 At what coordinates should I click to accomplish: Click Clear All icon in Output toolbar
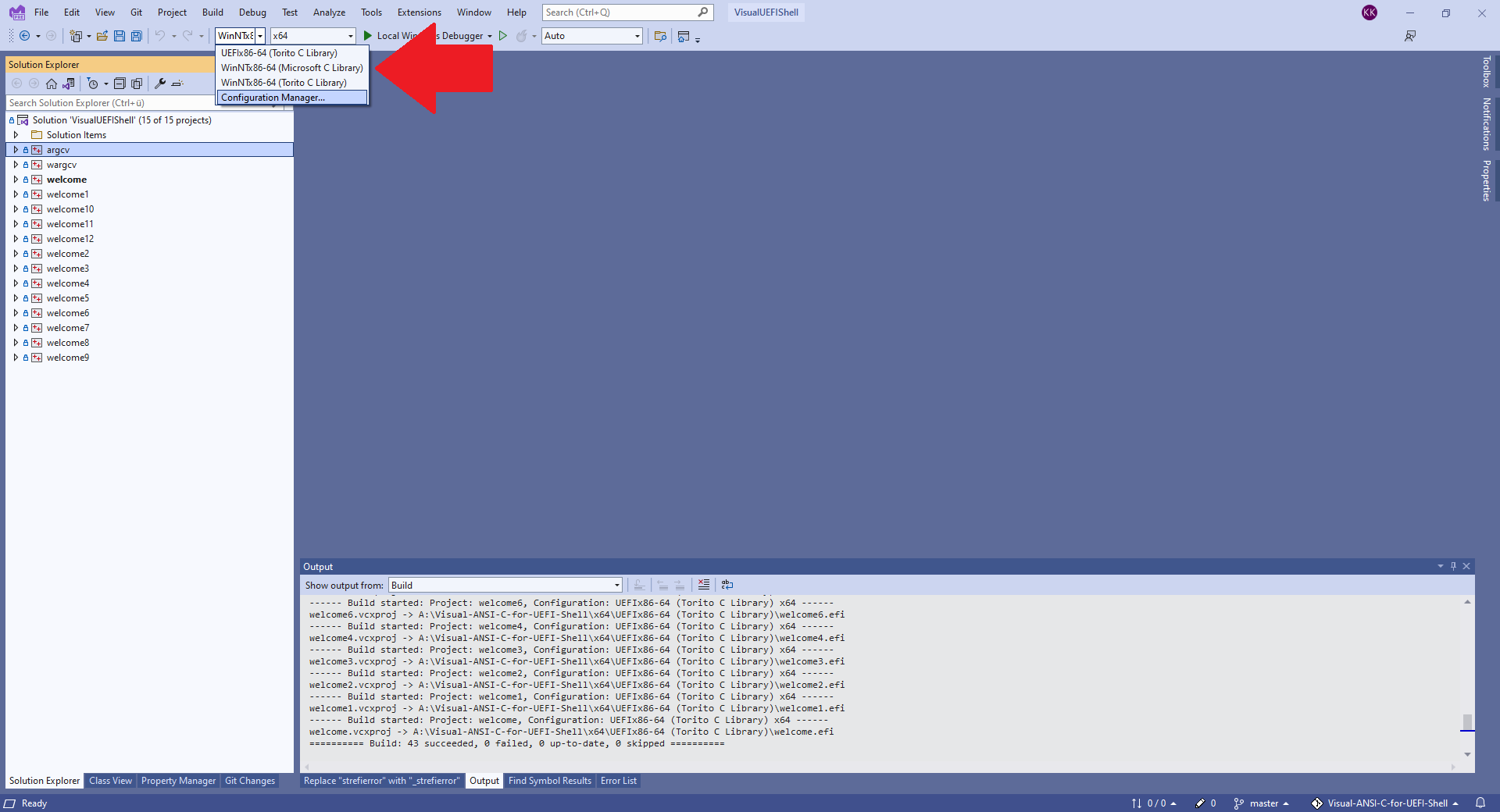[x=704, y=585]
